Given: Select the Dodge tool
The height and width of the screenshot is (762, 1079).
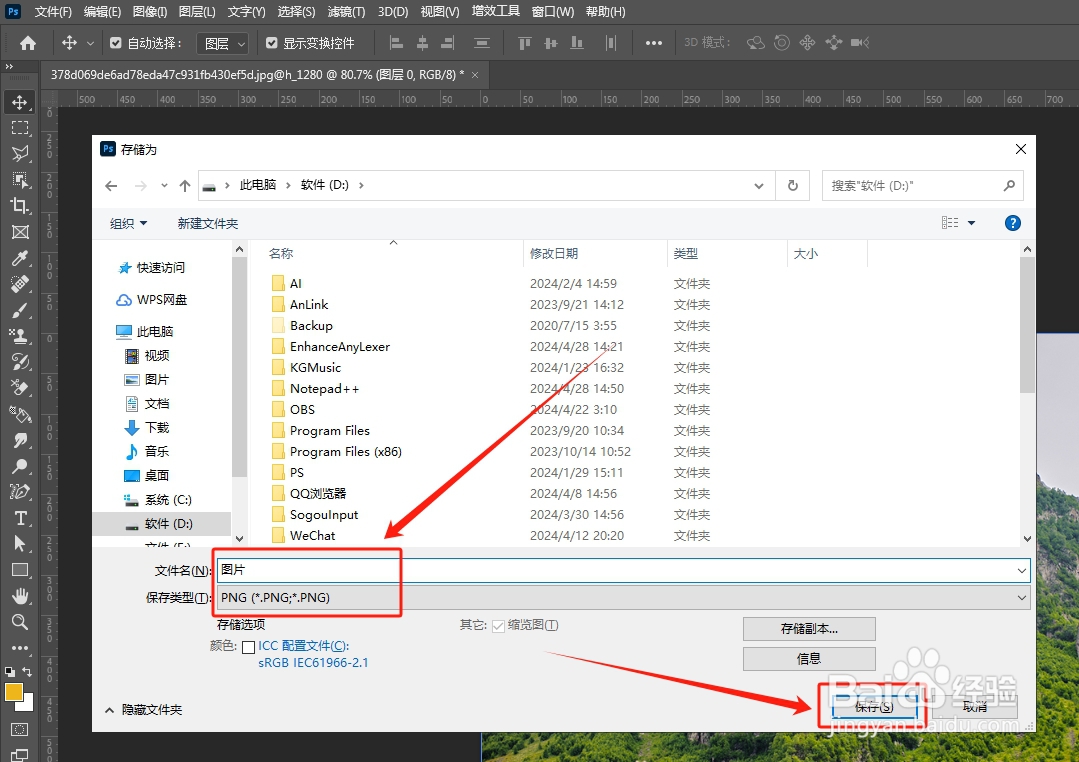Looking at the screenshot, I should [19, 466].
